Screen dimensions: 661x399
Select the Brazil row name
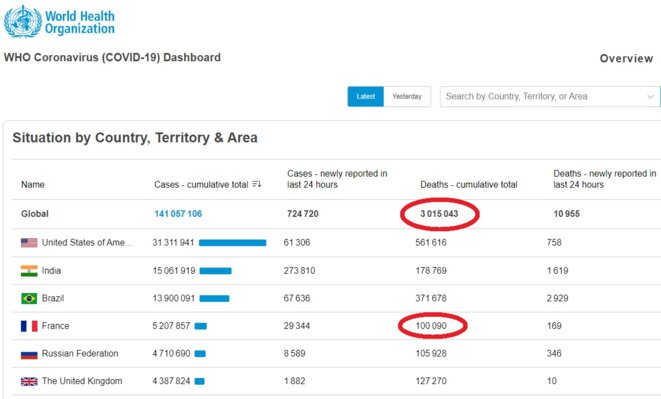[x=53, y=298]
